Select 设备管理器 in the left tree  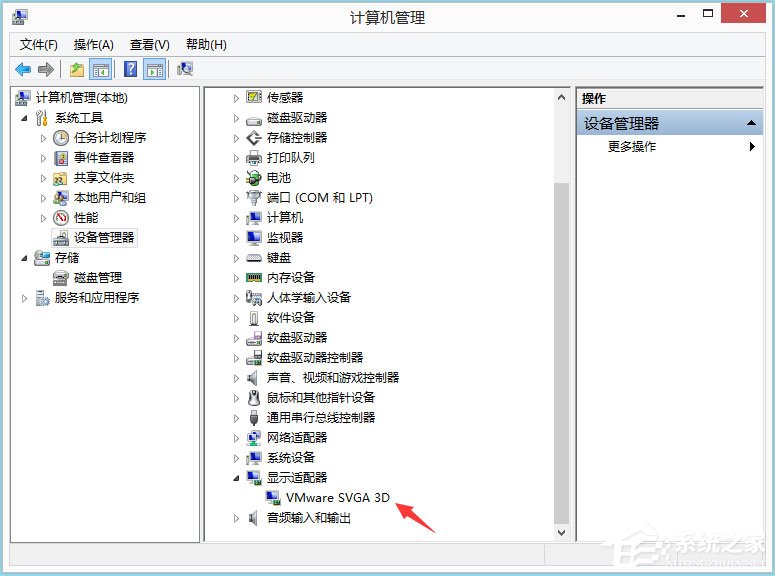[104, 238]
